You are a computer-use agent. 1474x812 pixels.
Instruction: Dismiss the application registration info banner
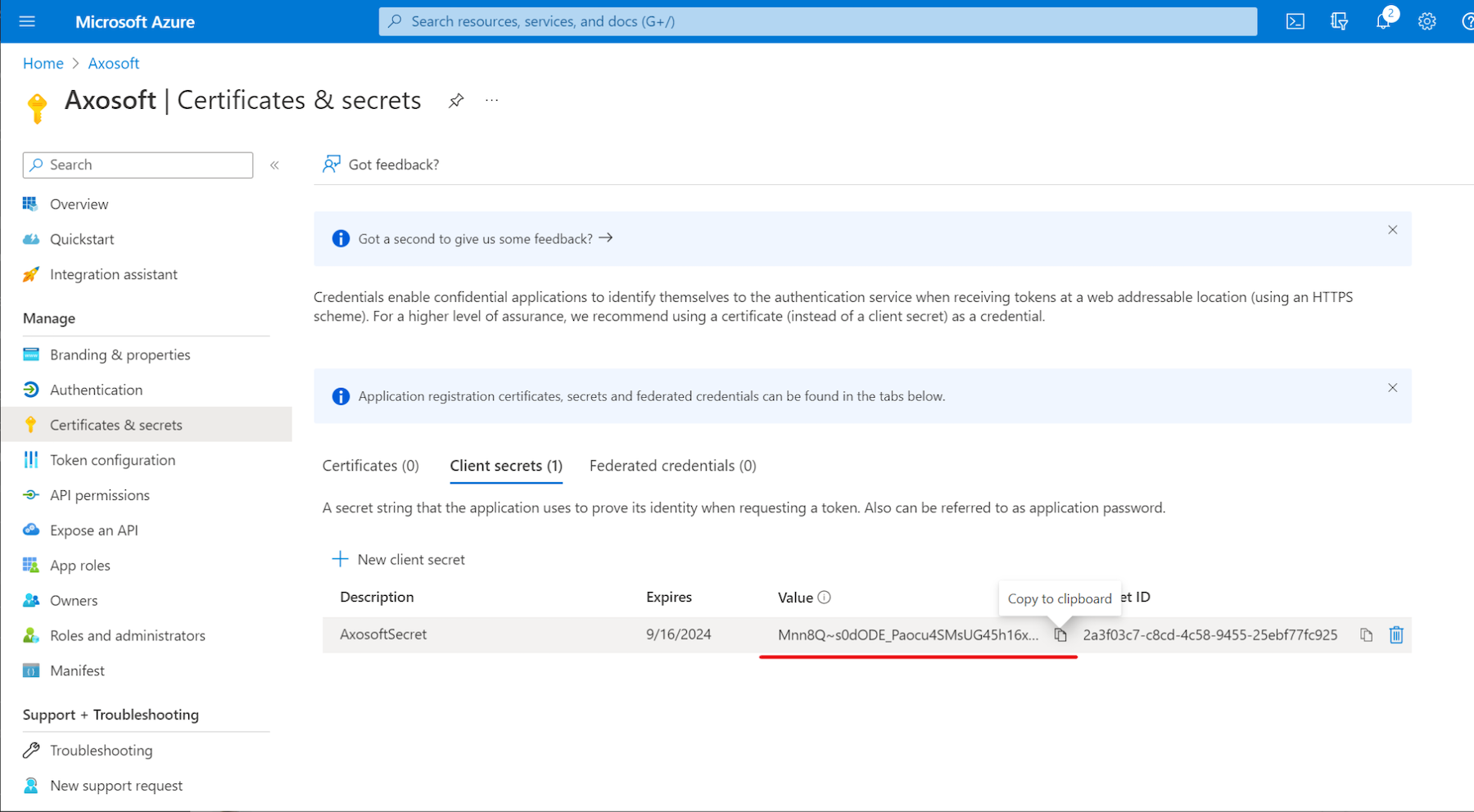(1392, 388)
